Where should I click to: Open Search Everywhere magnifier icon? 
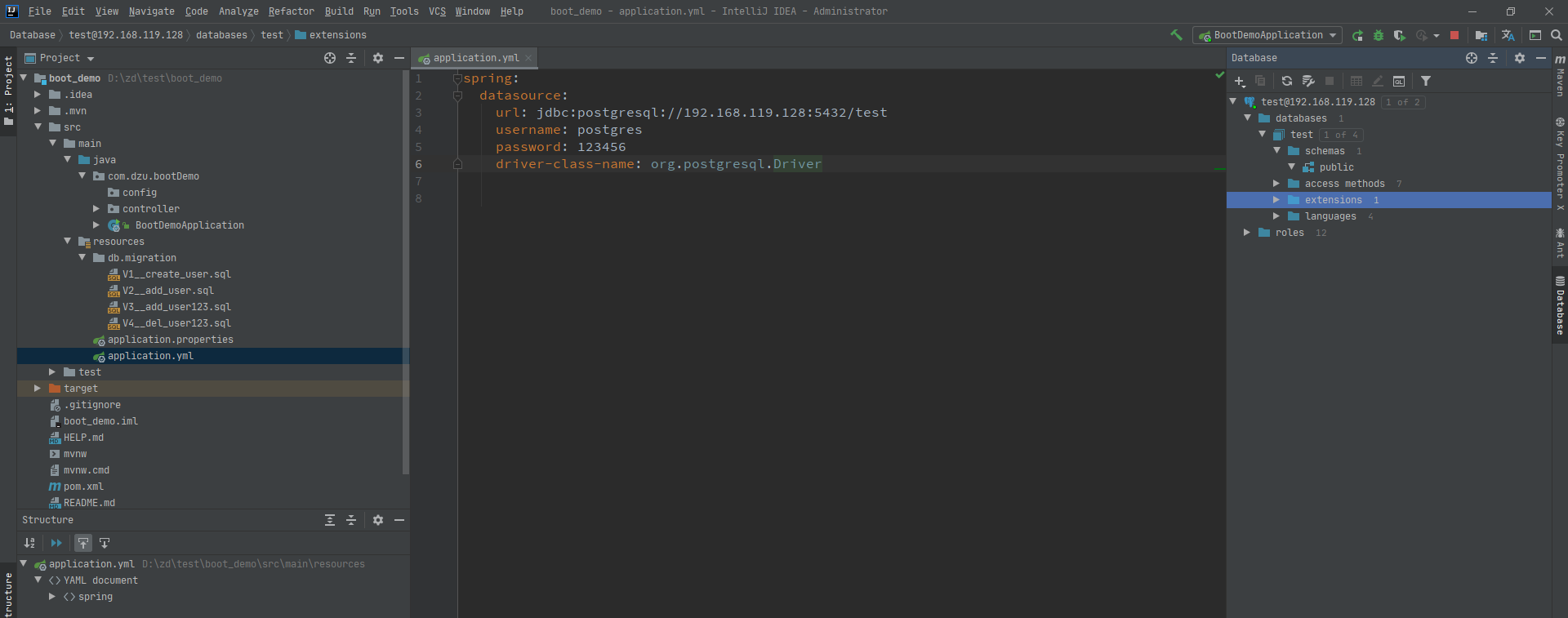1557,35
